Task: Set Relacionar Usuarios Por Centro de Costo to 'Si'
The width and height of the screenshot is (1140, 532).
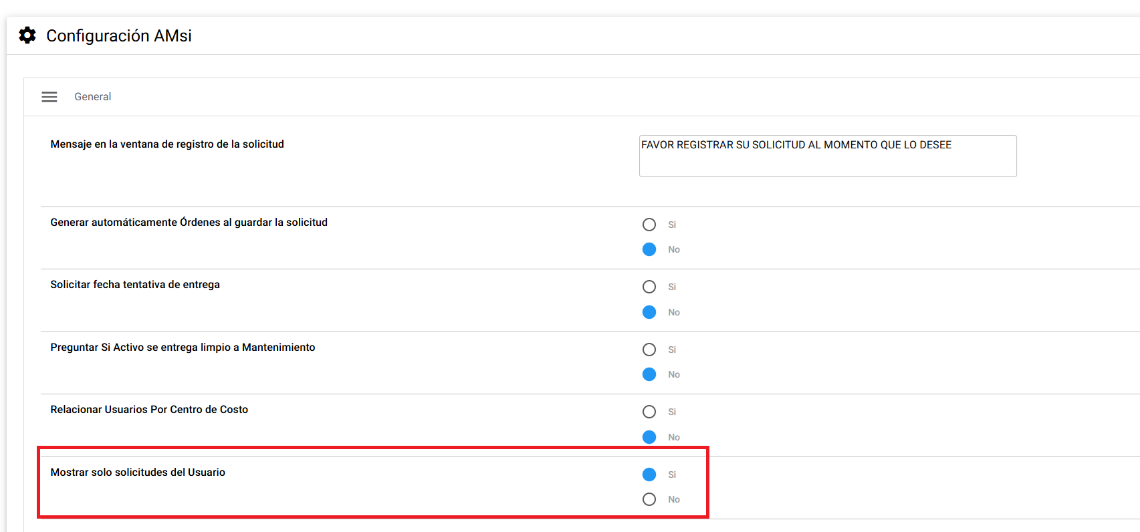Action: (649, 412)
